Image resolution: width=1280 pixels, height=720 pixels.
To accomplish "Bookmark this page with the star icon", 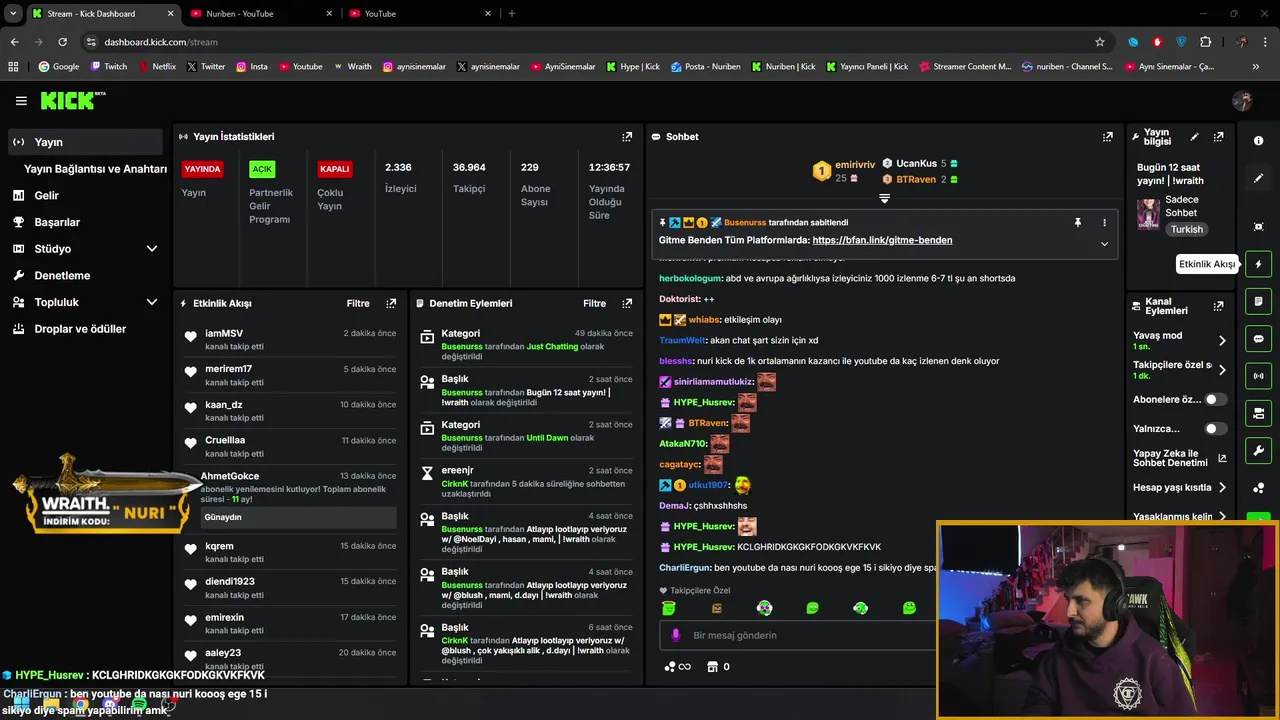I will coord(1100,42).
